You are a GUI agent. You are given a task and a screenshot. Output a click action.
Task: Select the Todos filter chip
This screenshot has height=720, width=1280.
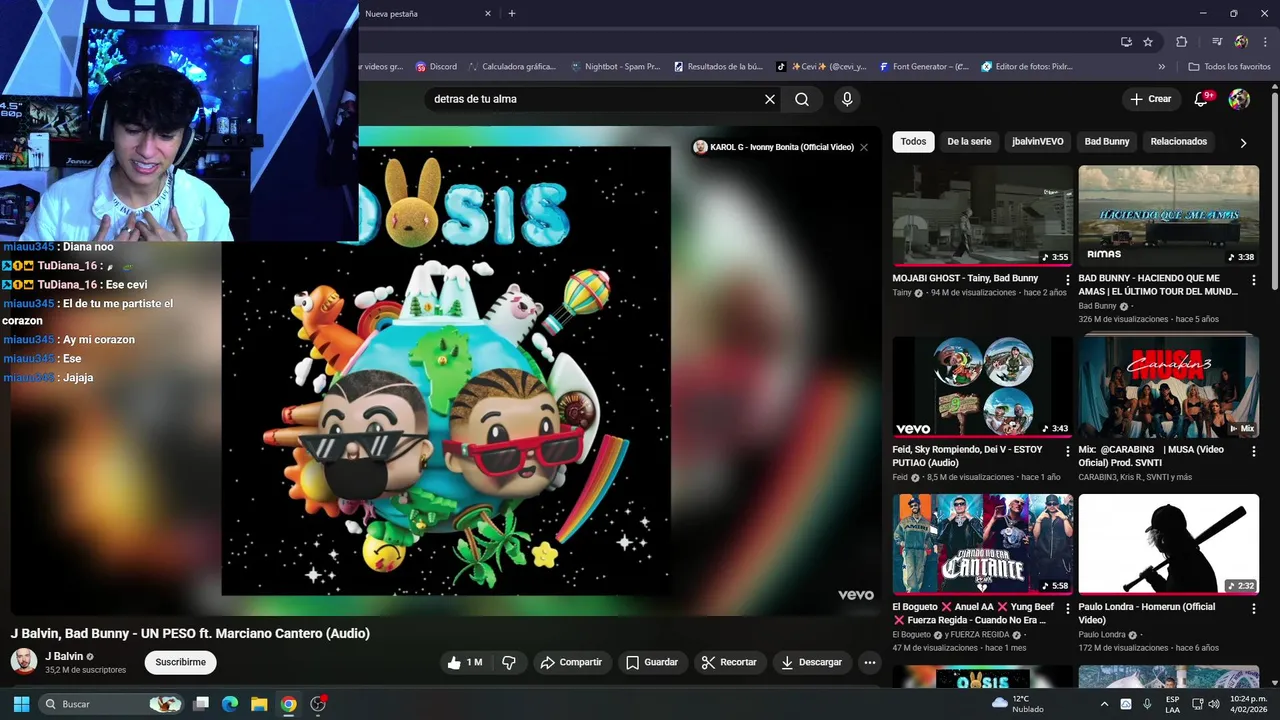point(913,142)
